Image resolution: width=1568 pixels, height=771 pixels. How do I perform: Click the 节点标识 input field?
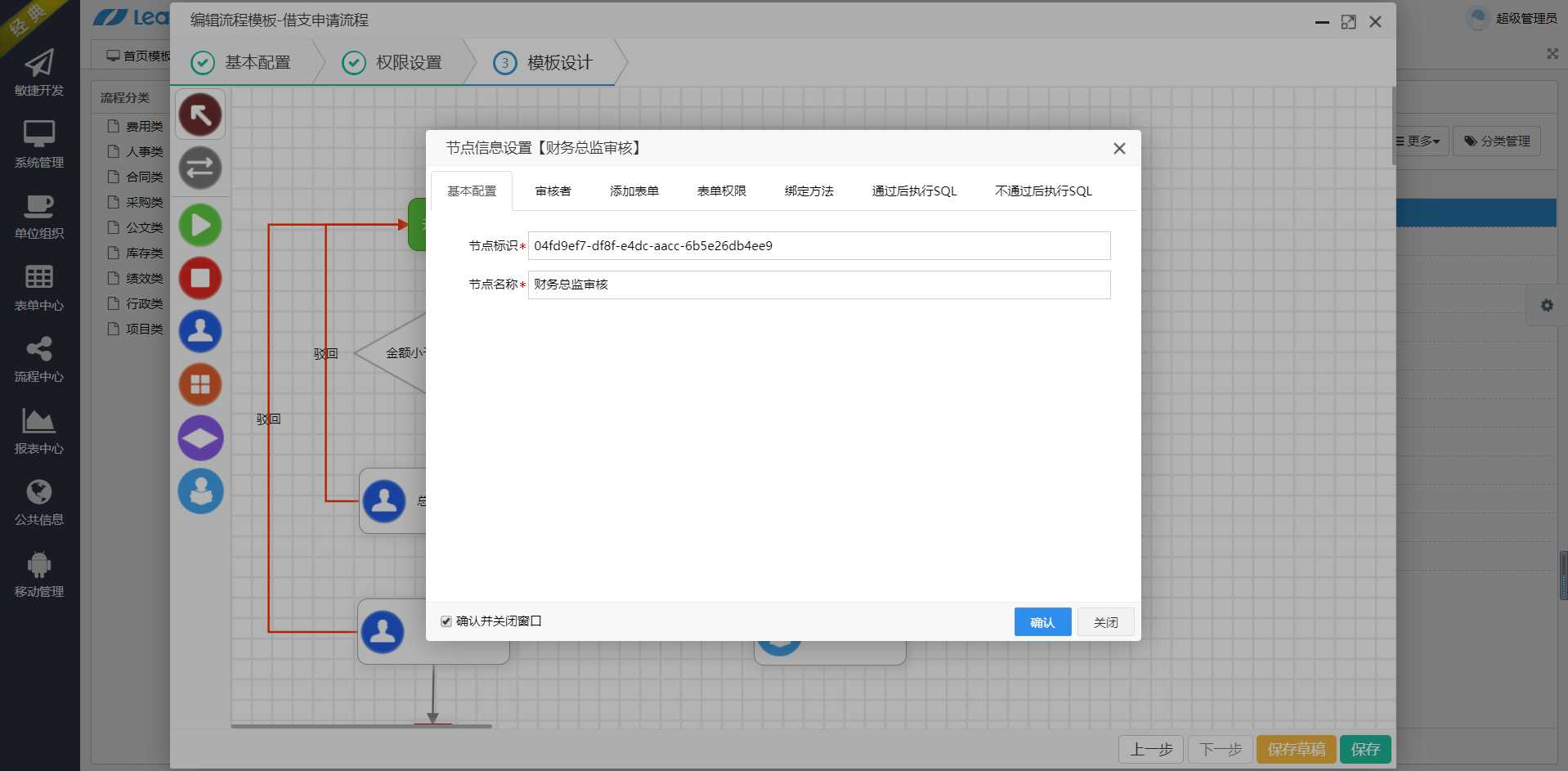pos(819,246)
